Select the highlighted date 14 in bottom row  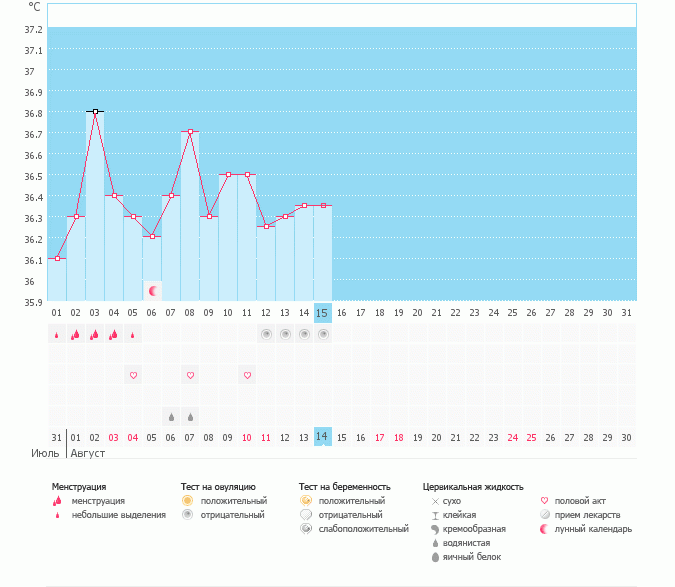tap(322, 437)
